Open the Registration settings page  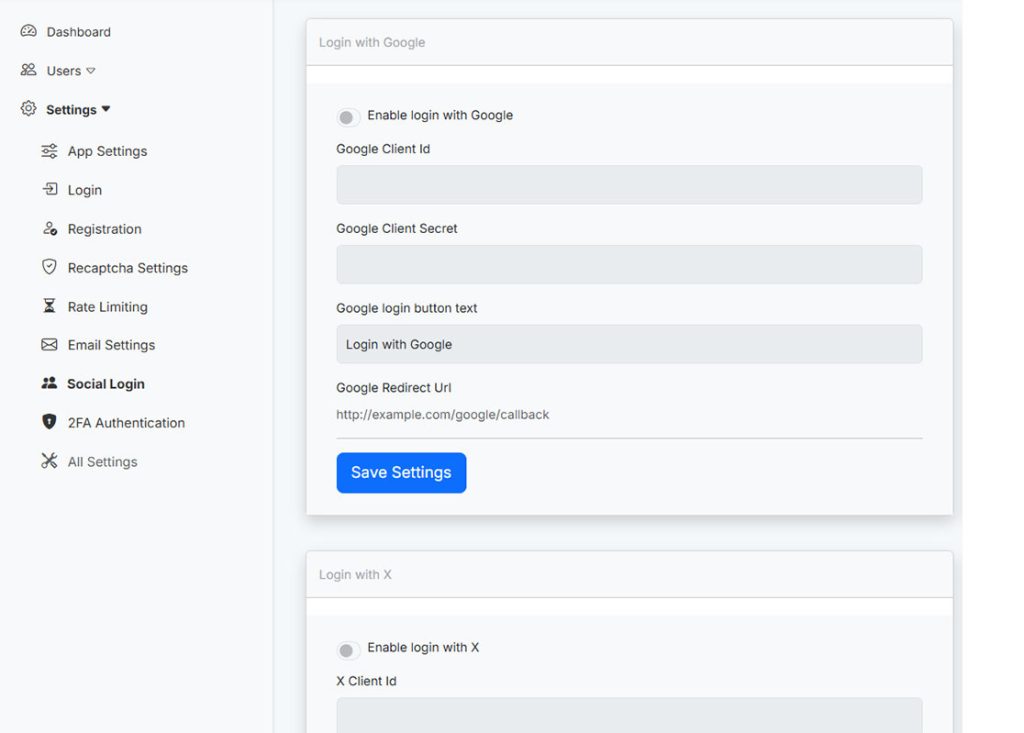[104, 229]
